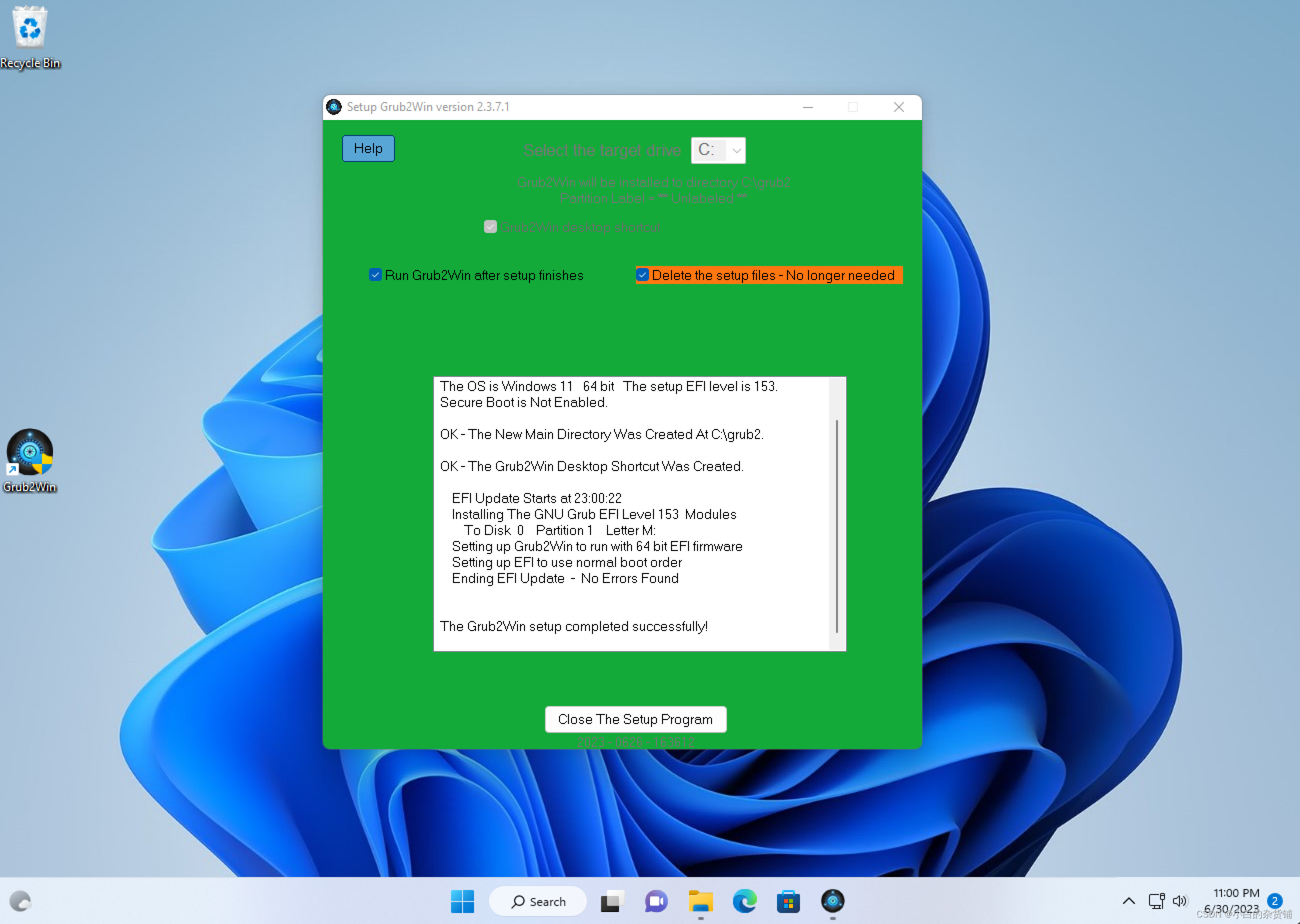Open Task View on the taskbar

[611, 901]
